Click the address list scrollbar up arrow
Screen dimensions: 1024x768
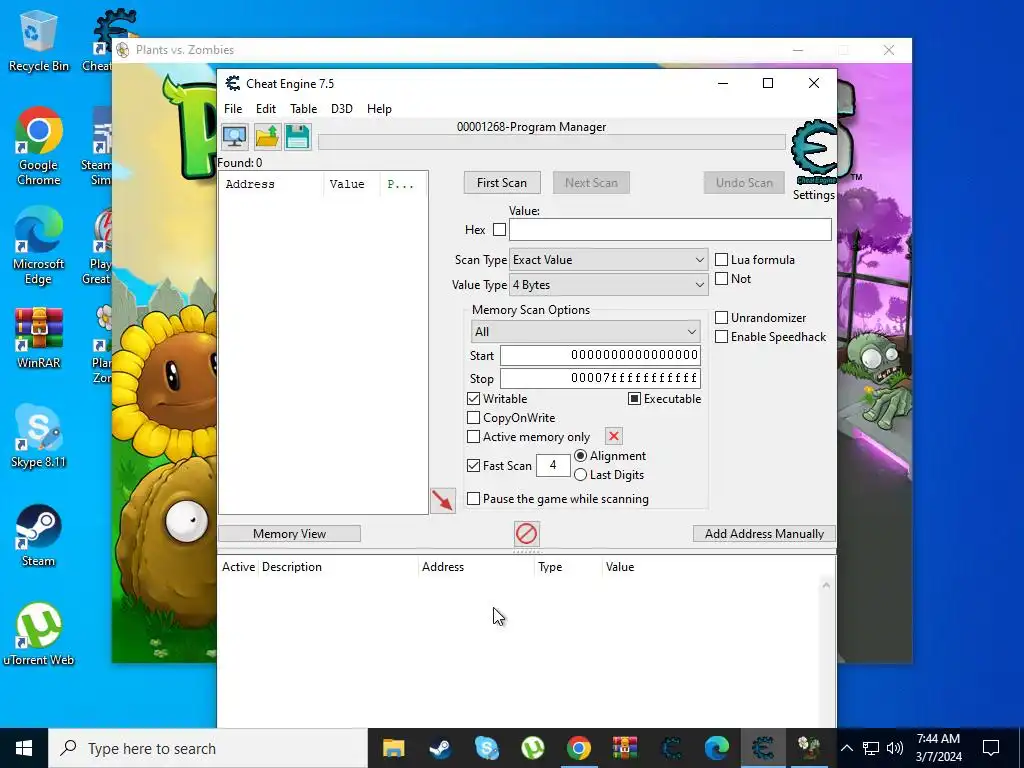click(x=826, y=585)
